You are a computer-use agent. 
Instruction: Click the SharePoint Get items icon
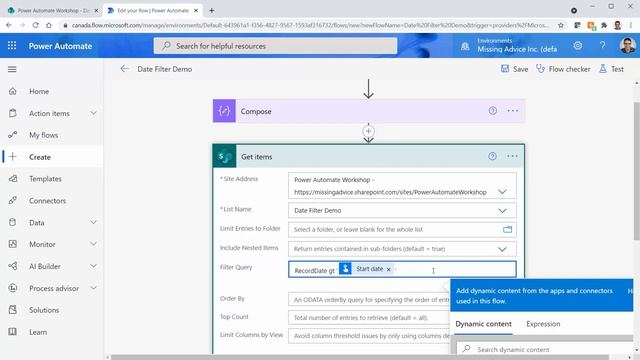(x=224, y=156)
